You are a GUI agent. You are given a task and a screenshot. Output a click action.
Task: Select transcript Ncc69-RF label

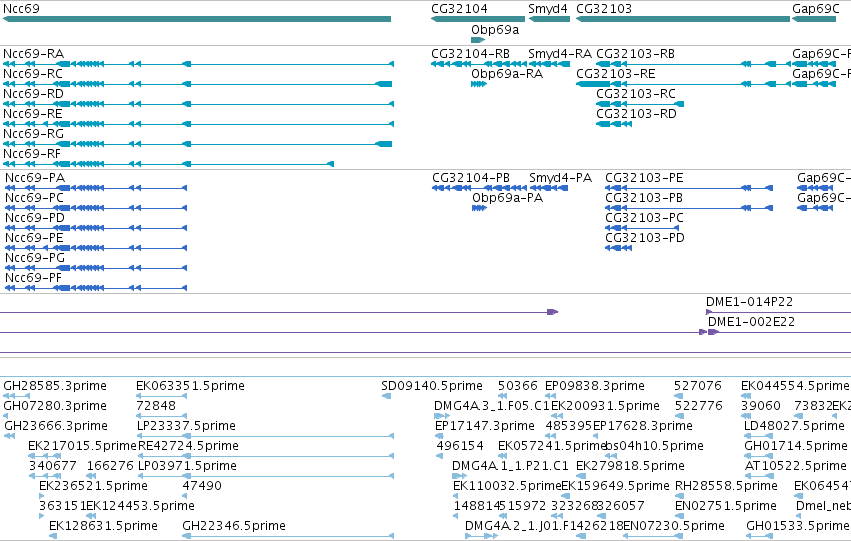(x=32, y=154)
